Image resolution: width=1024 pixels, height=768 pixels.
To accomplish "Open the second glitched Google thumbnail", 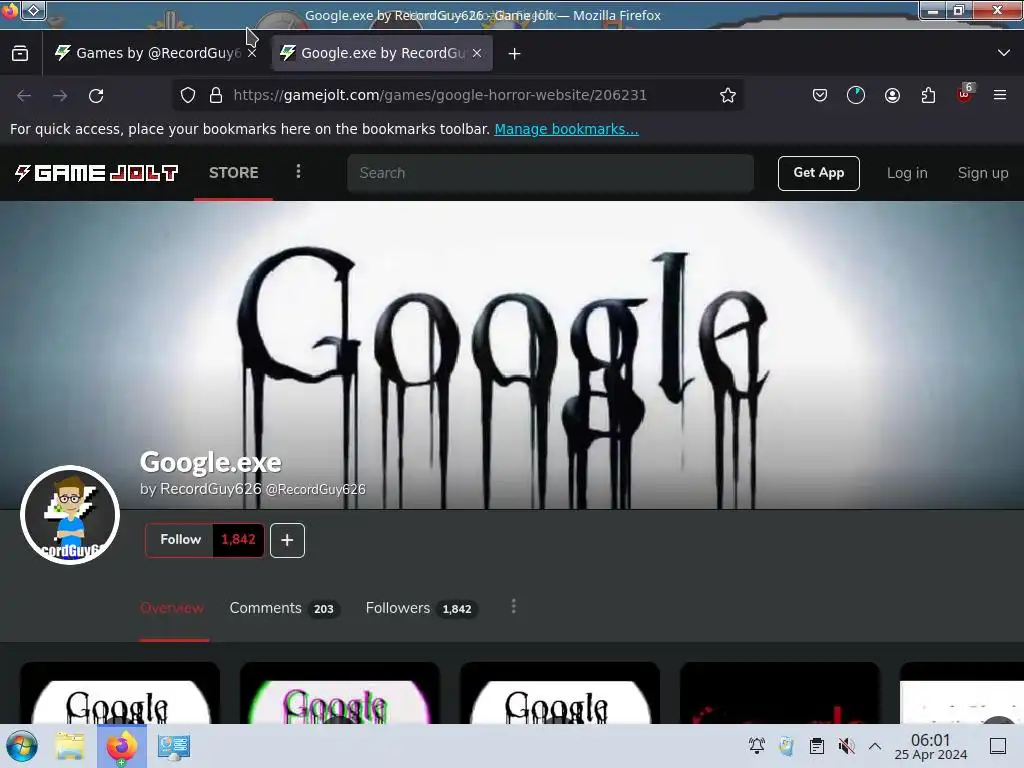I will click(x=340, y=693).
